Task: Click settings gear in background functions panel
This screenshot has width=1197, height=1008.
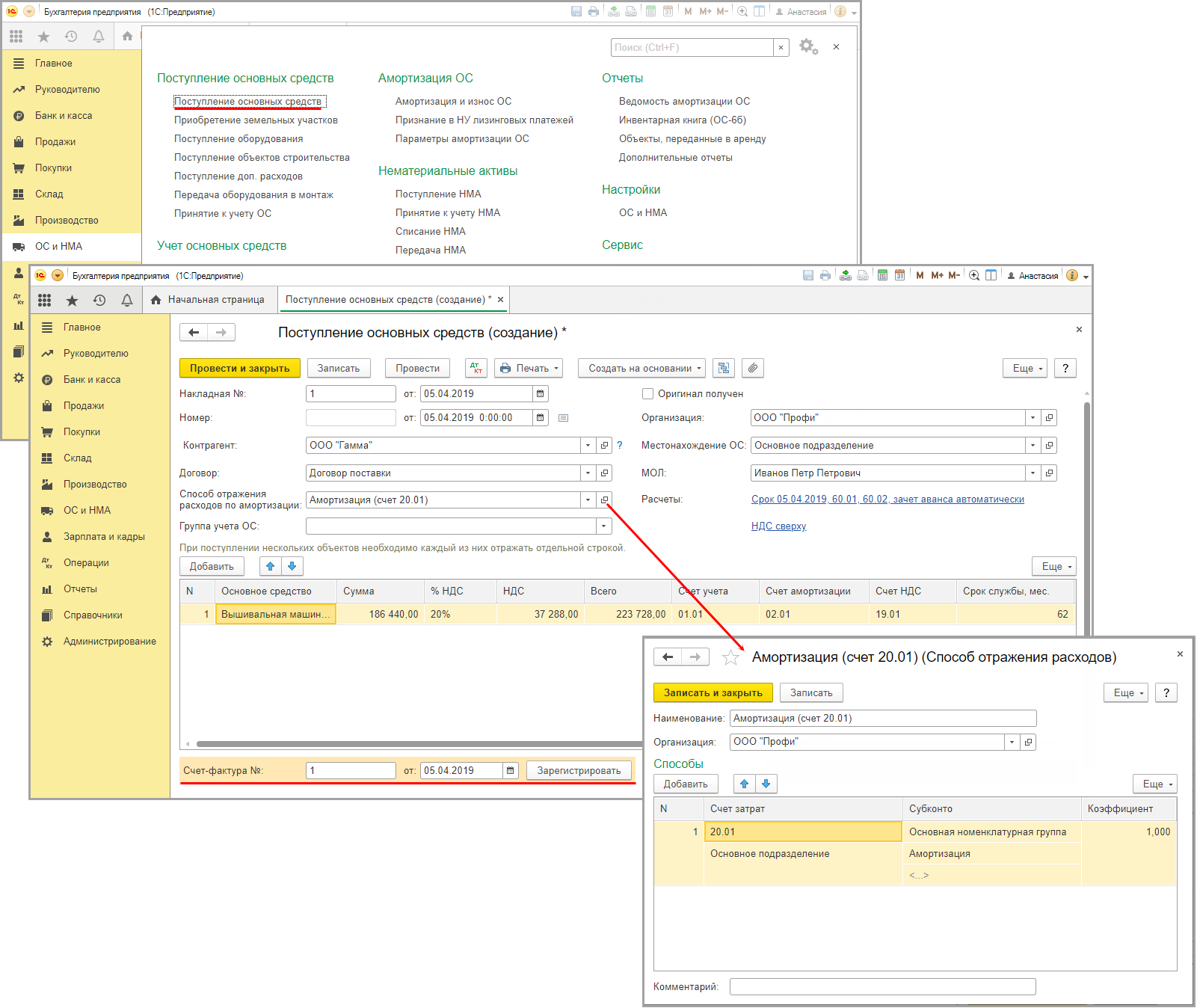Action: tap(808, 46)
